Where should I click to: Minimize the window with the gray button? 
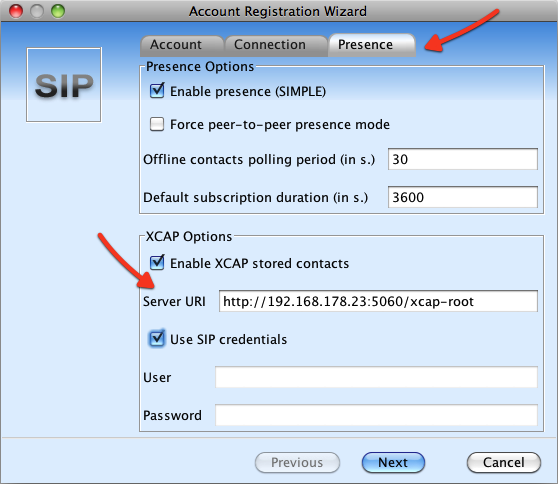[37, 11]
